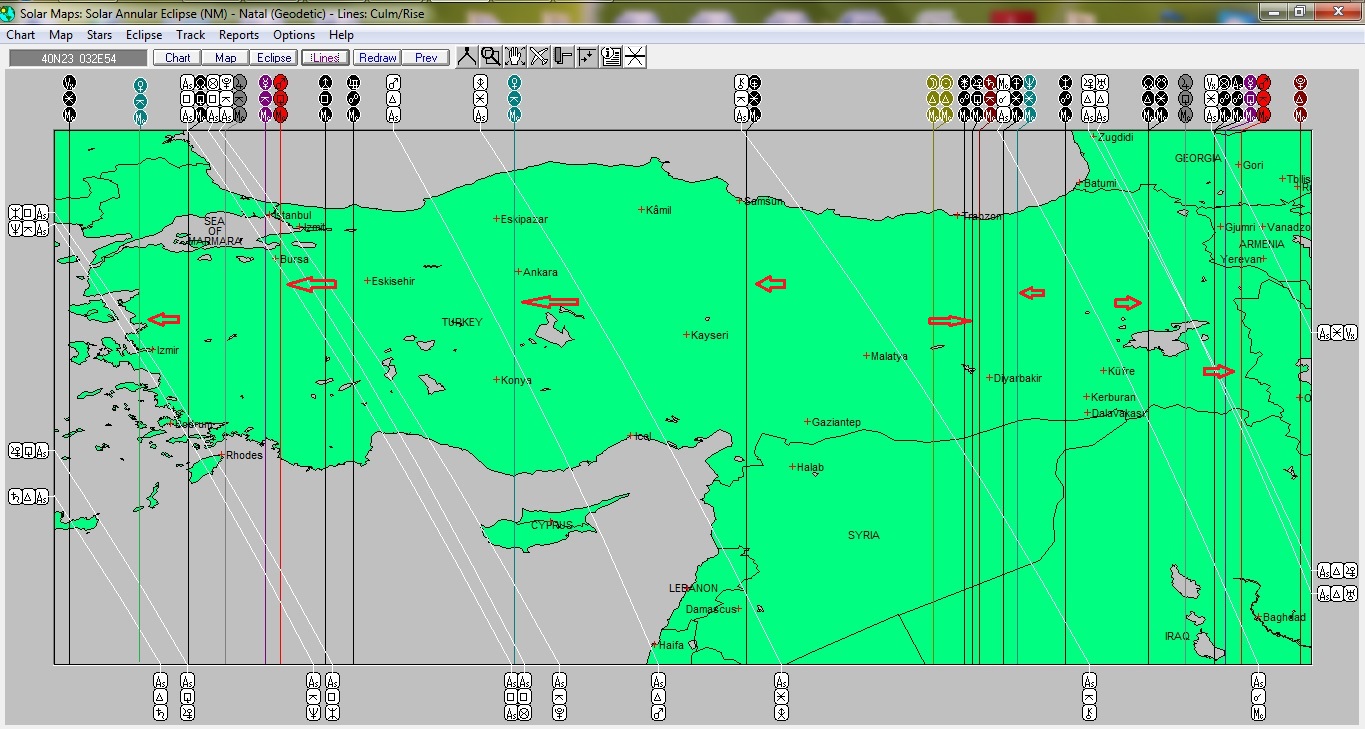1365x729 pixels.
Task: Toggle the Lines button in toolbar
Action: click(x=325, y=58)
